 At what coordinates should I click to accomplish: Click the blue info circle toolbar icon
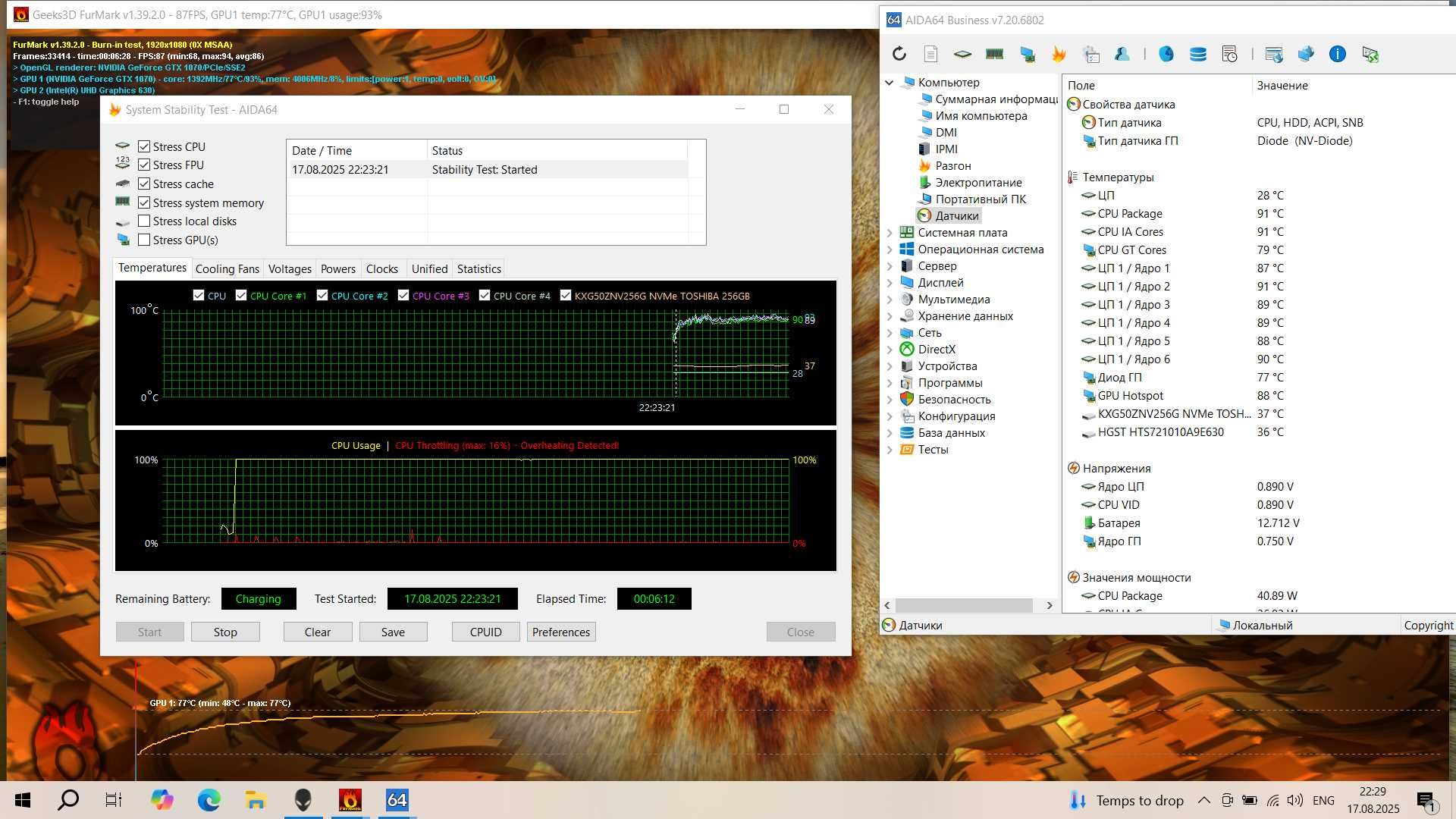[1338, 54]
